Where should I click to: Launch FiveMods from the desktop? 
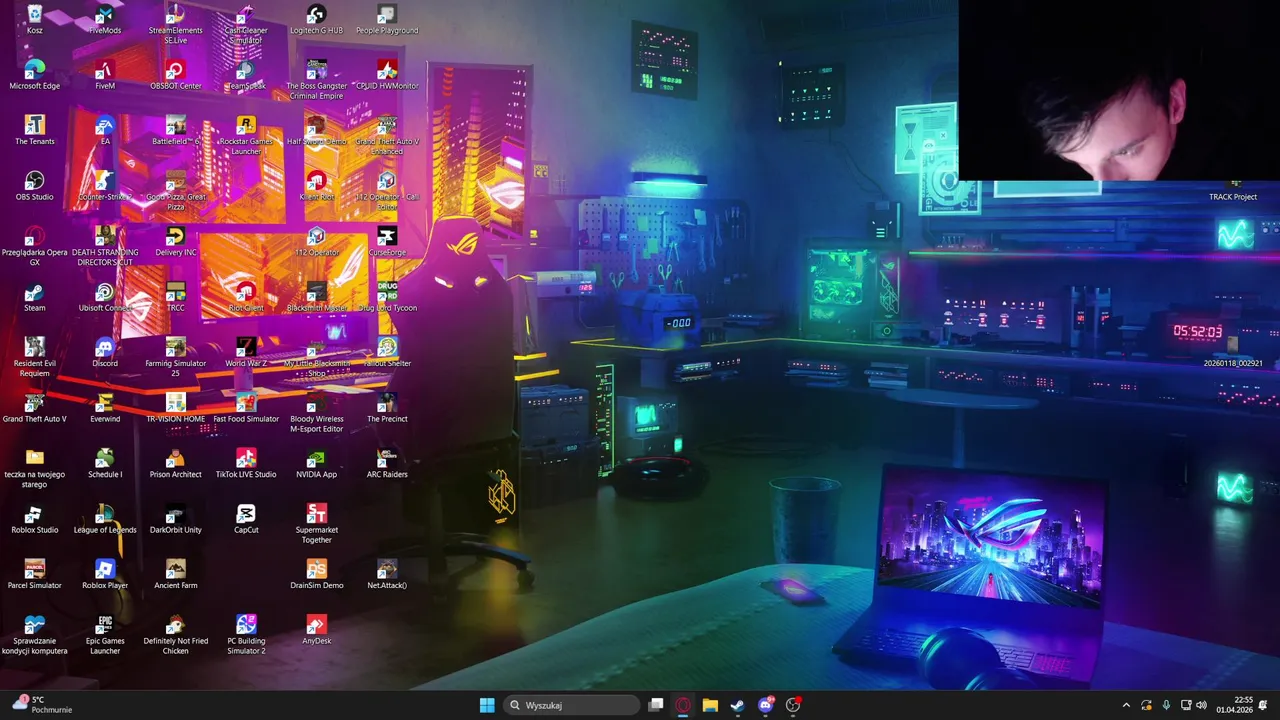point(105,20)
